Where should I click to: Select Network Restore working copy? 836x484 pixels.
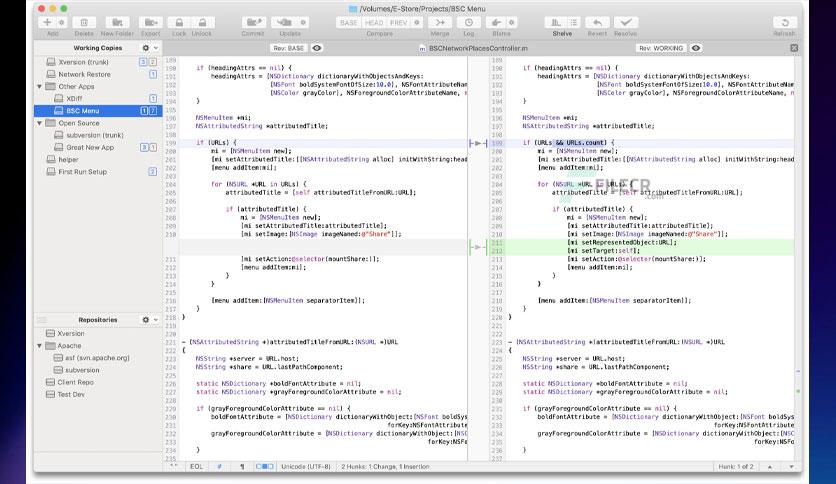pos(98,75)
